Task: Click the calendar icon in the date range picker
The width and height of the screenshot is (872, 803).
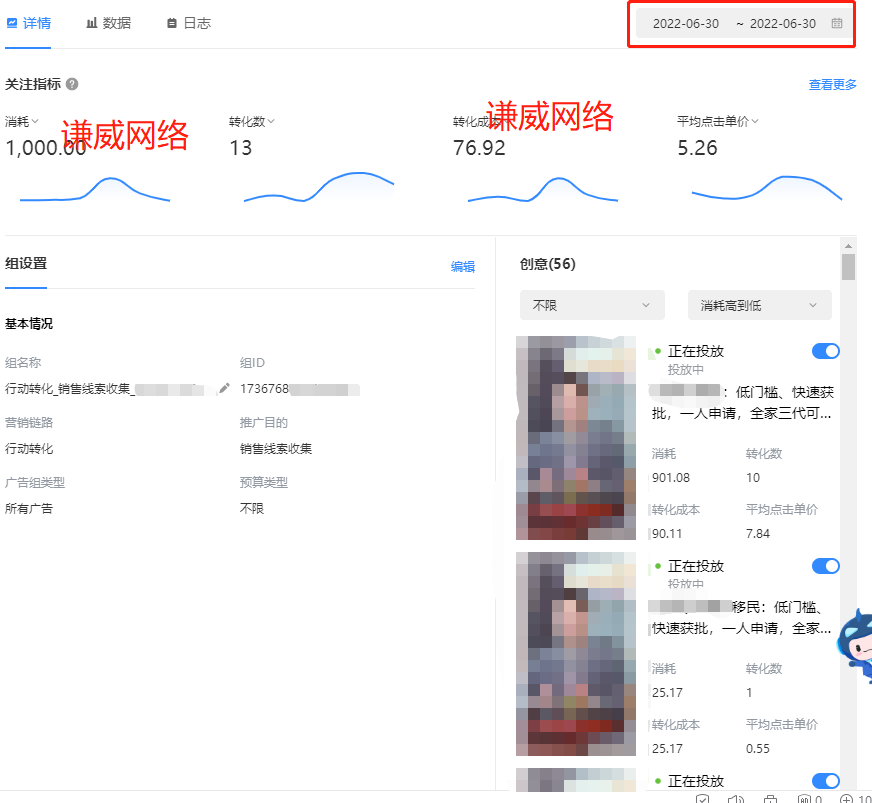Action: point(836,23)
